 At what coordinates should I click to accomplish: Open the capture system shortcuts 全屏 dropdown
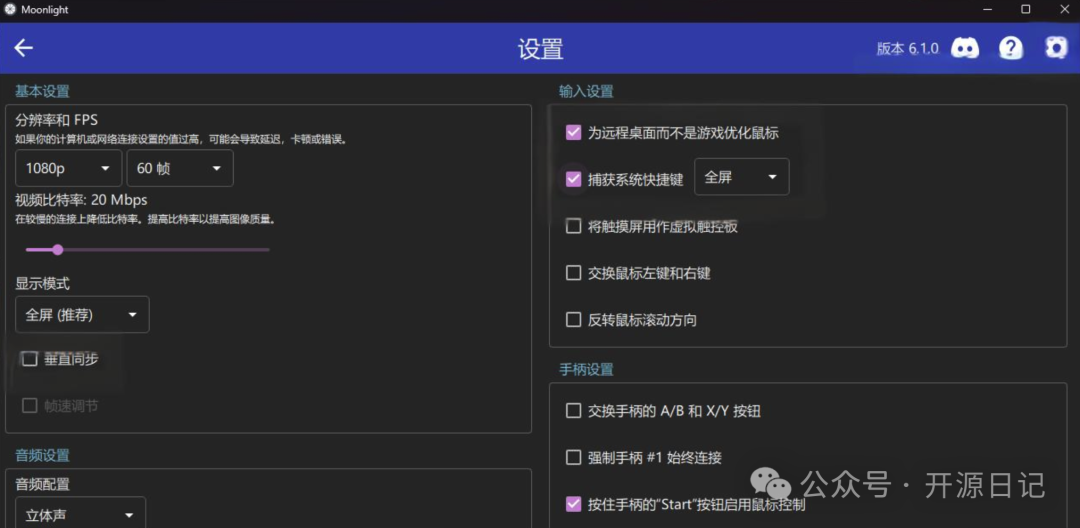(741, 177)
